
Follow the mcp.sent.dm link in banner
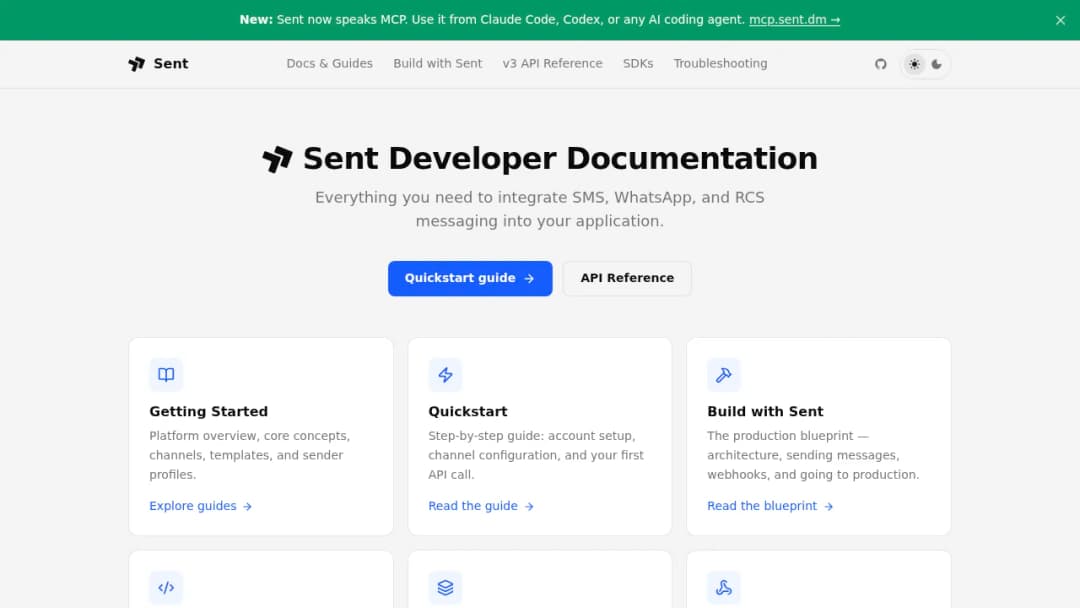[x=794, y=20]
